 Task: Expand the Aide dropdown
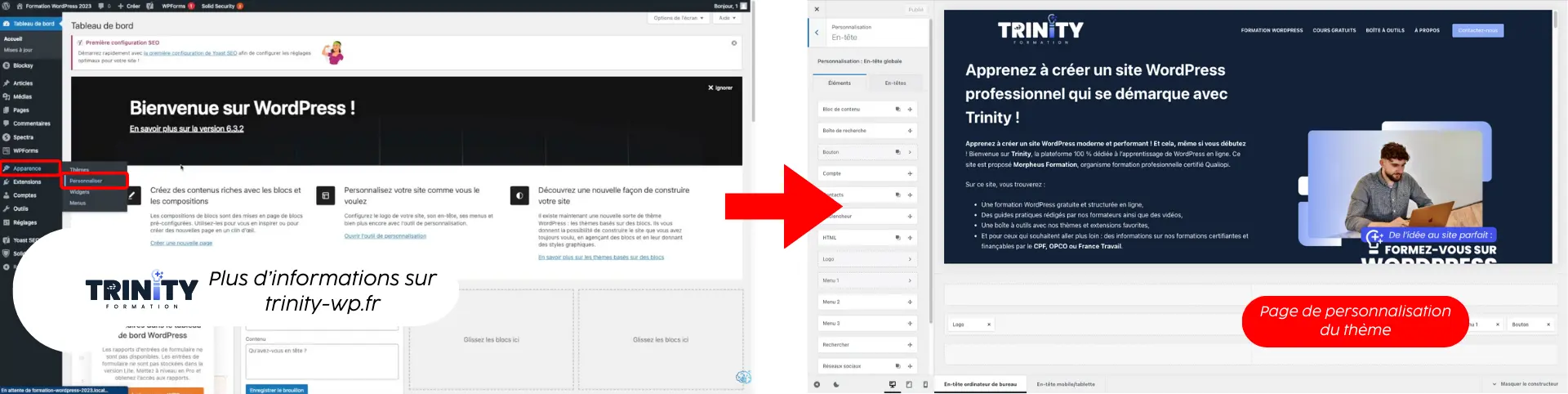tap(727, 18)
